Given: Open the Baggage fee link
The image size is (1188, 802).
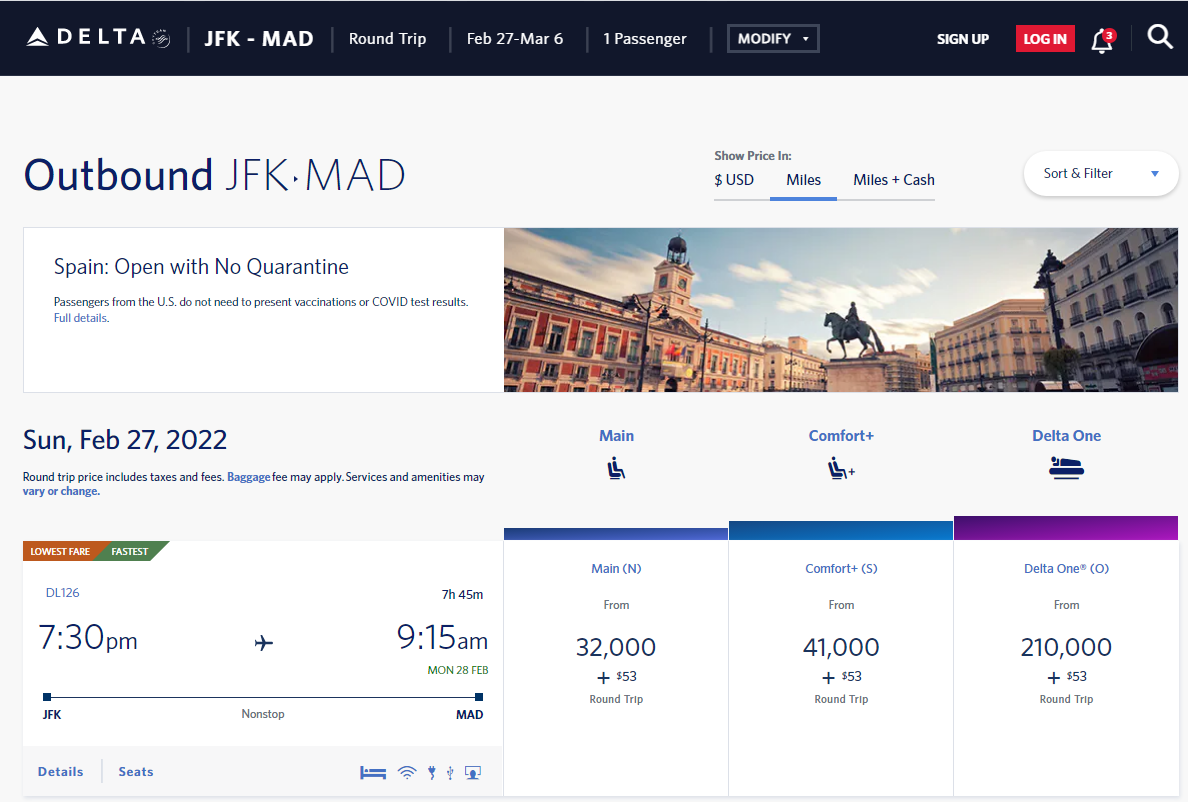Looking at the screenshot, I should [249, 477].
